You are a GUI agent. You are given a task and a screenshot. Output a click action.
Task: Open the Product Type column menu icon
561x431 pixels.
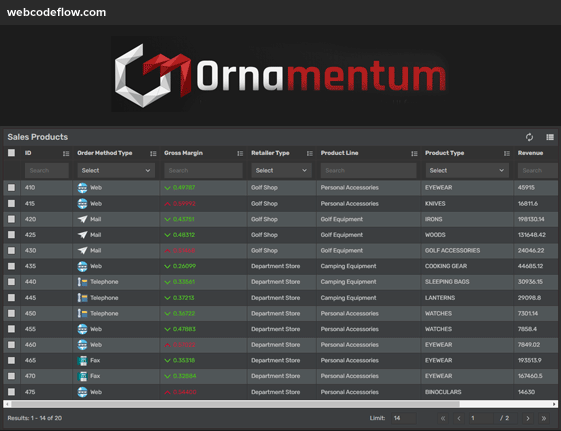[507, 153]
